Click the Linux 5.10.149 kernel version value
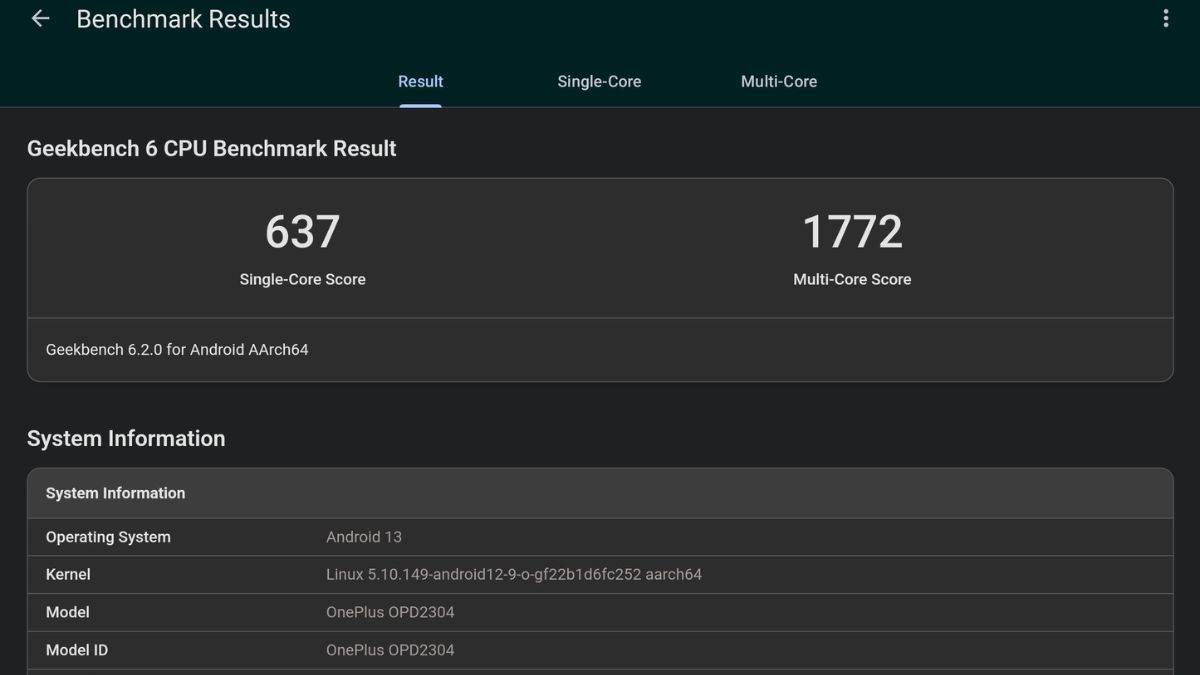 pos(514,575)
